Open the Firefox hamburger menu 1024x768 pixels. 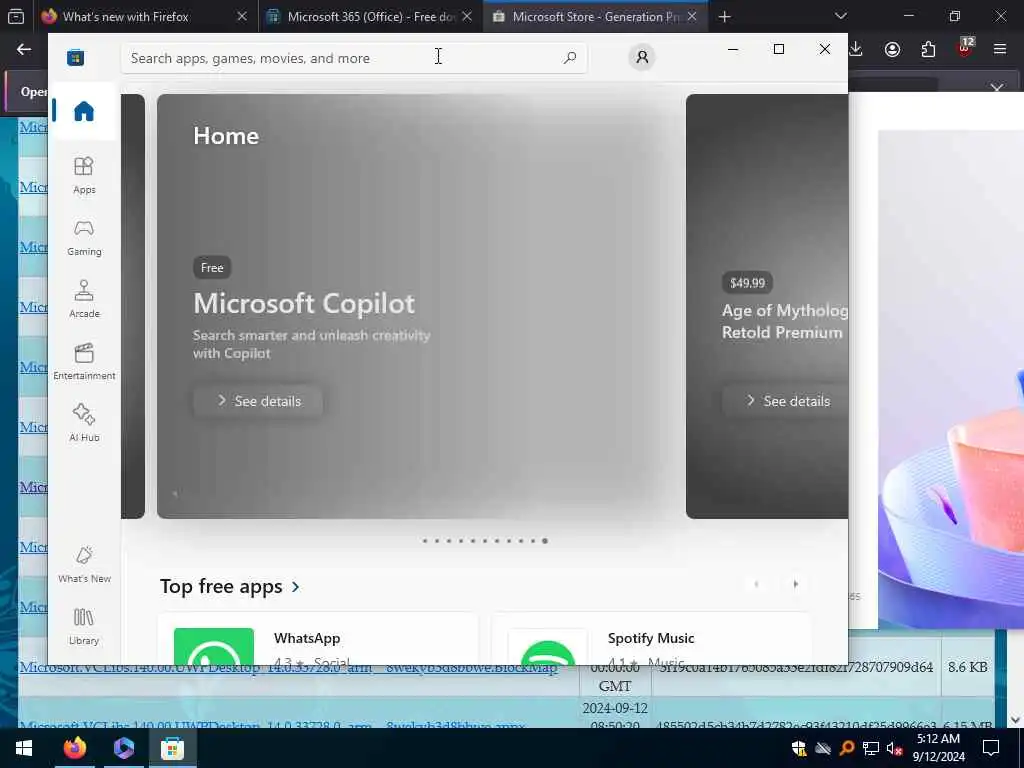pyautogui.click(x=1000, y=49)
